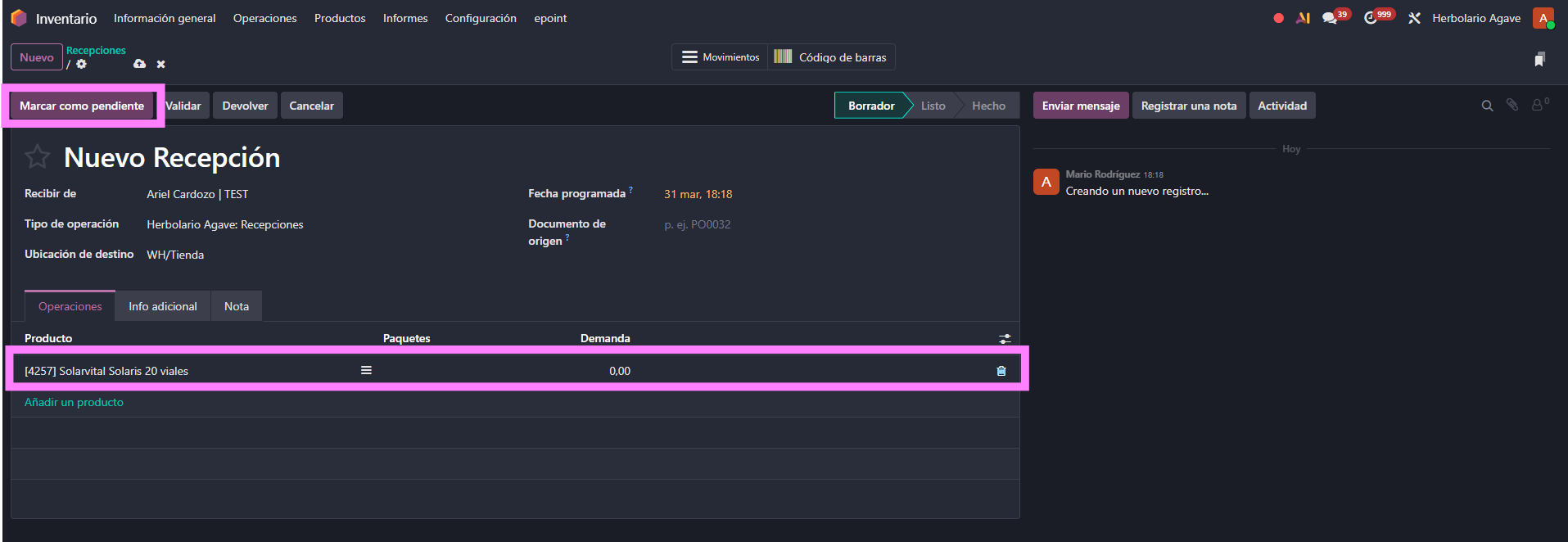The height and width of the screenshot is (542, 1568).
Task: Discard changes with the X icon
Action: (x=161, y=64)
